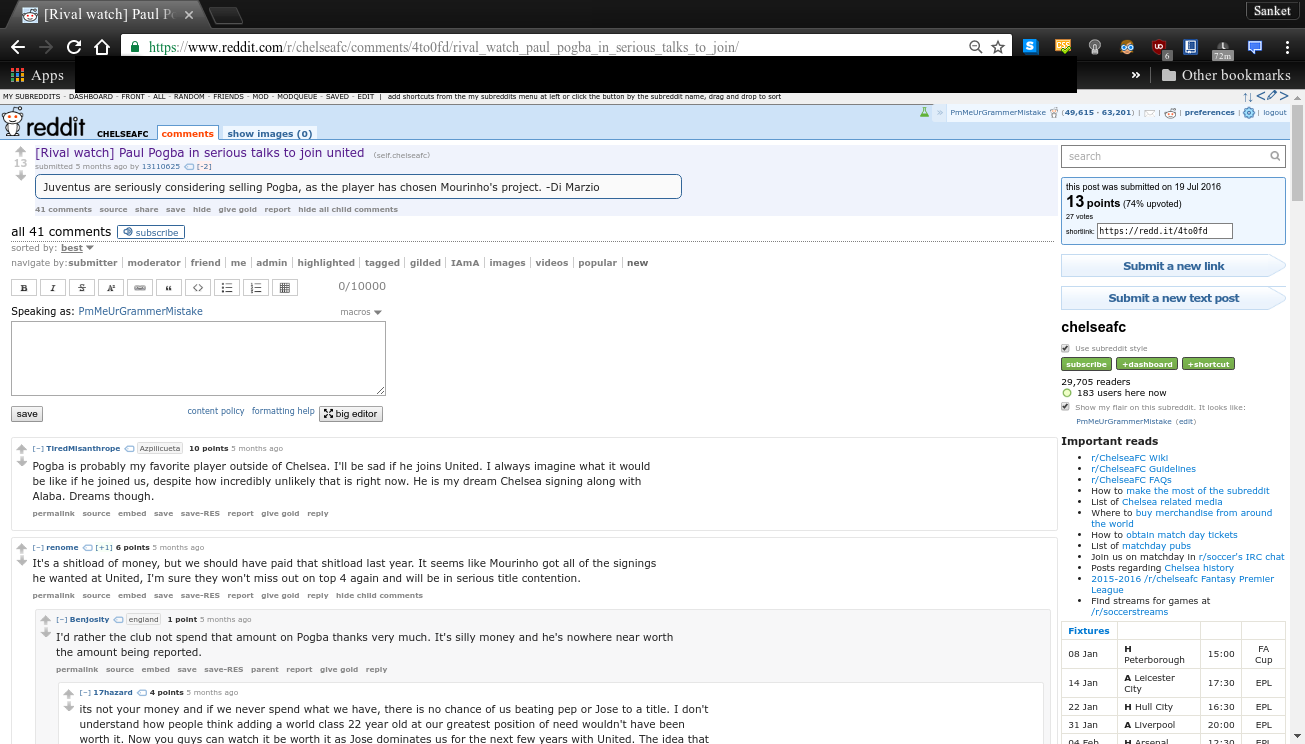
Task: Open the formatting help link
Action: click(x=283, y=411)
